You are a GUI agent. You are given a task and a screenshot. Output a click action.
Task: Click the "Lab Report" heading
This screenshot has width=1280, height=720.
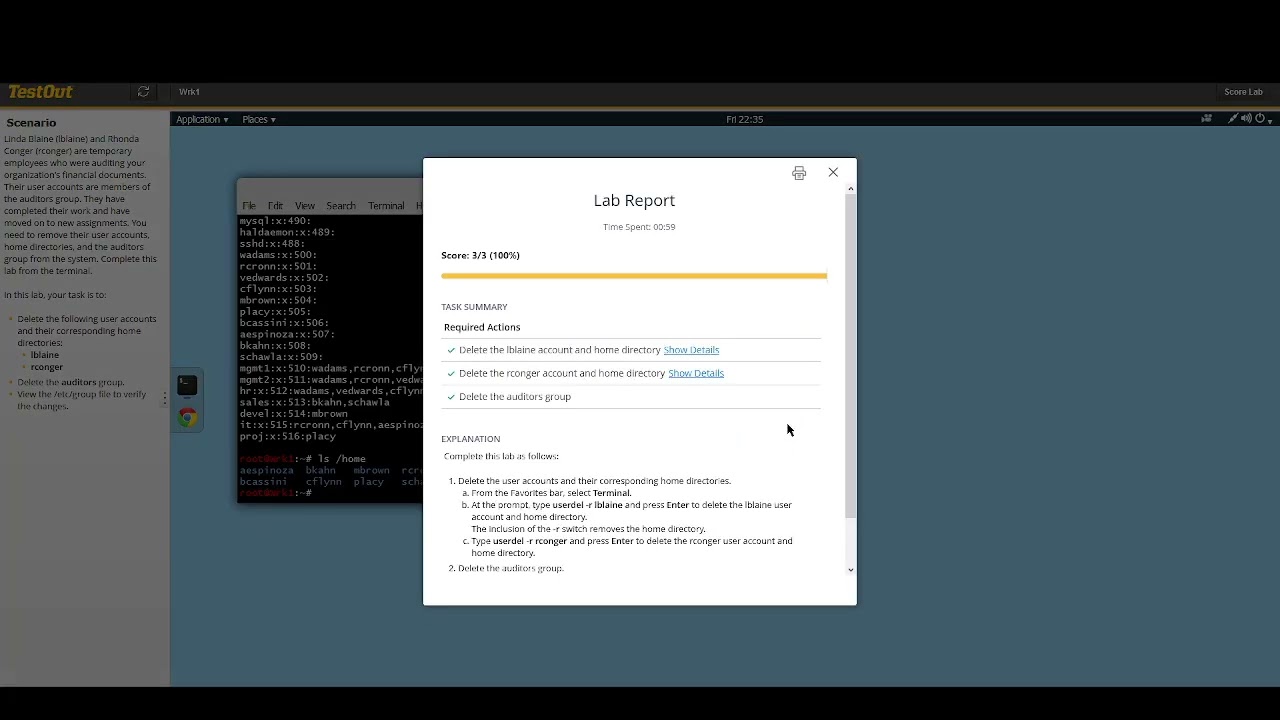click(x=634, y=201)
